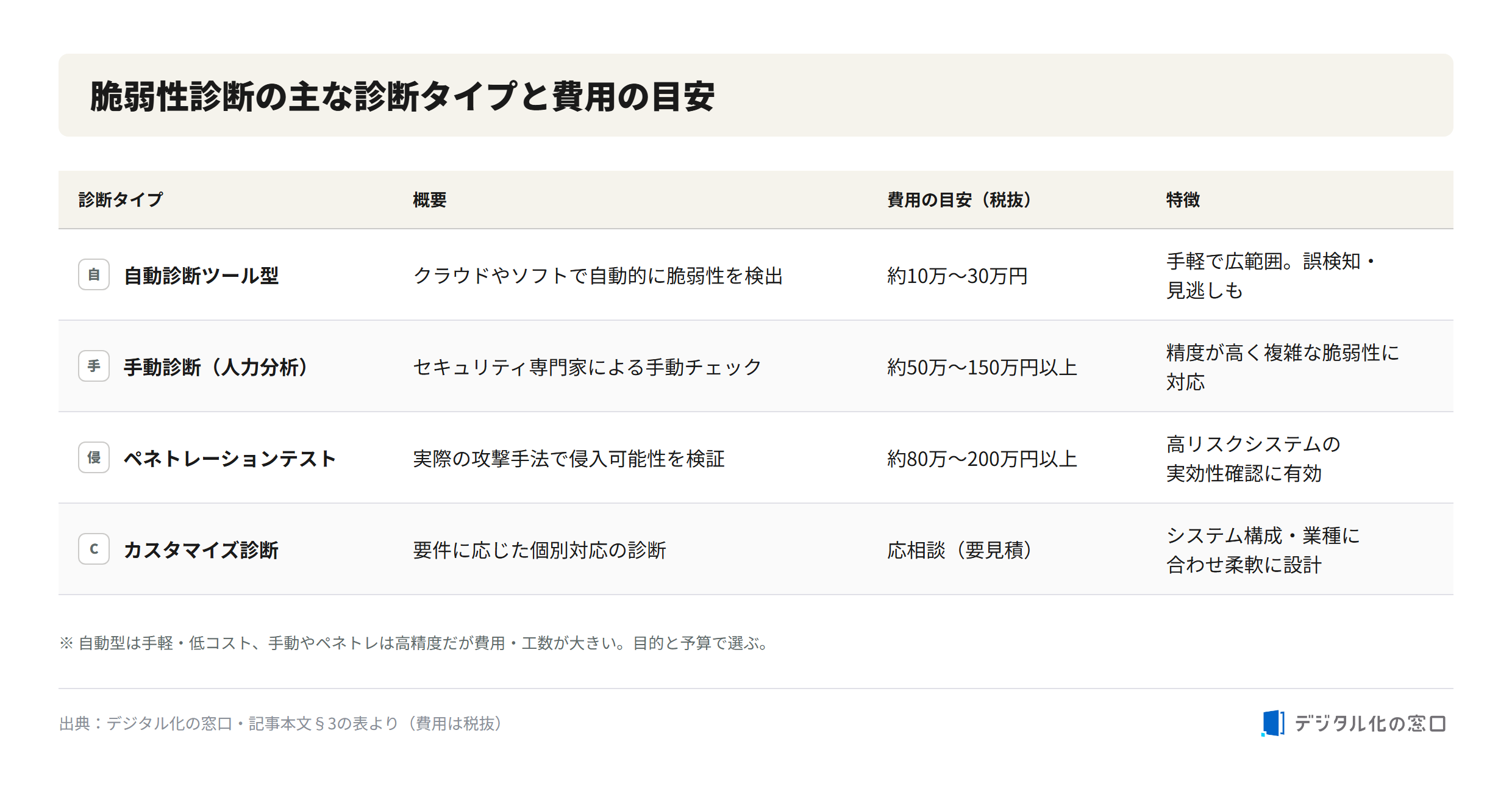Image resolution: width=1512 pixels, height=794 pixels.
Task: Click the C icon badge
Action: pyautogui.click(x=94, y=549)
